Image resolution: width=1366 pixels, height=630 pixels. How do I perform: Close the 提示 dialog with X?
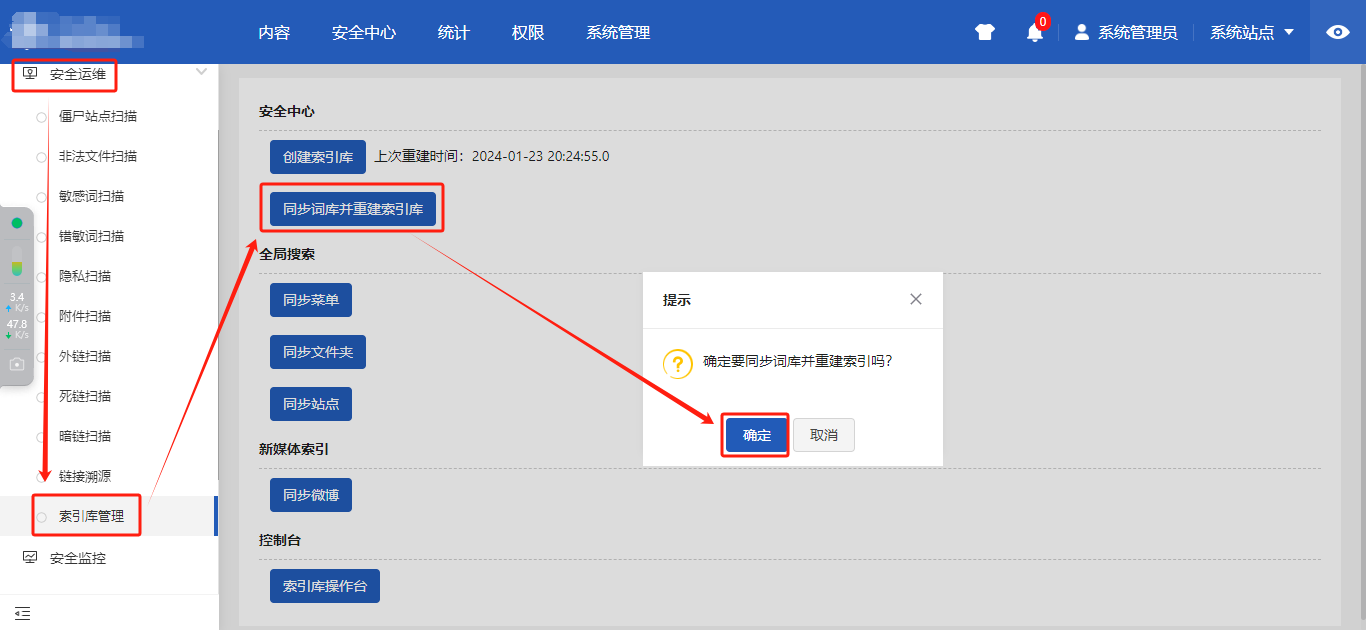click(915, 299)
